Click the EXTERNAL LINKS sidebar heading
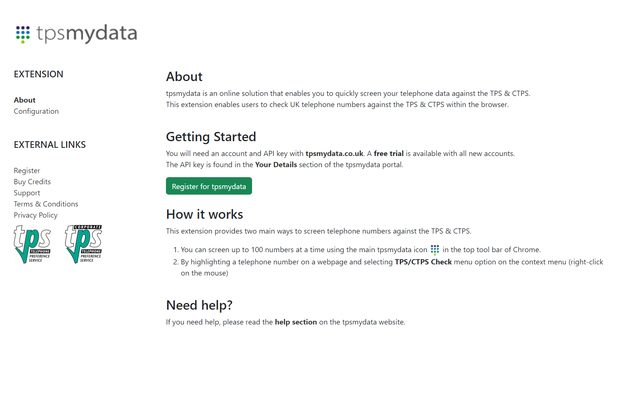 tap(50, 145)
